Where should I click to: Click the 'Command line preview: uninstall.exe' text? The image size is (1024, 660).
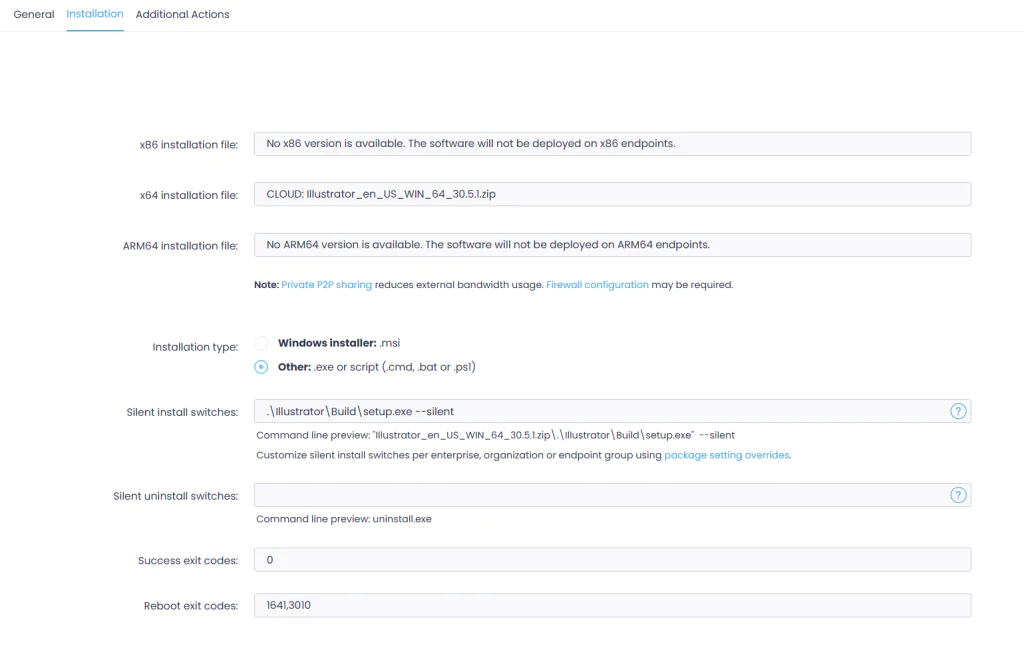(344, 519)
